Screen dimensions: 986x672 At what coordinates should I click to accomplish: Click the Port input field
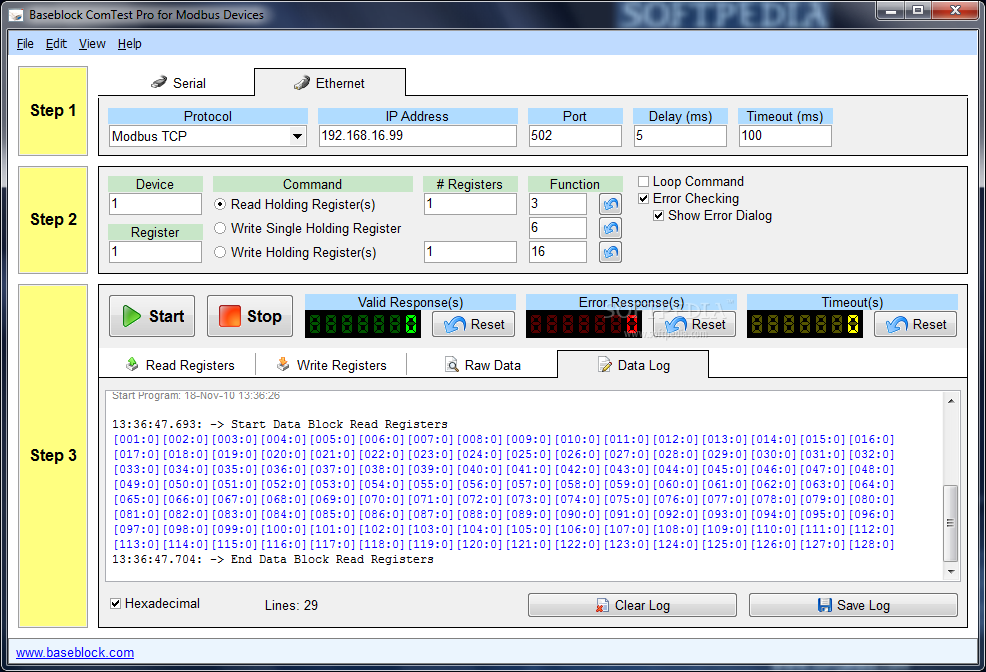coord(575,136)
